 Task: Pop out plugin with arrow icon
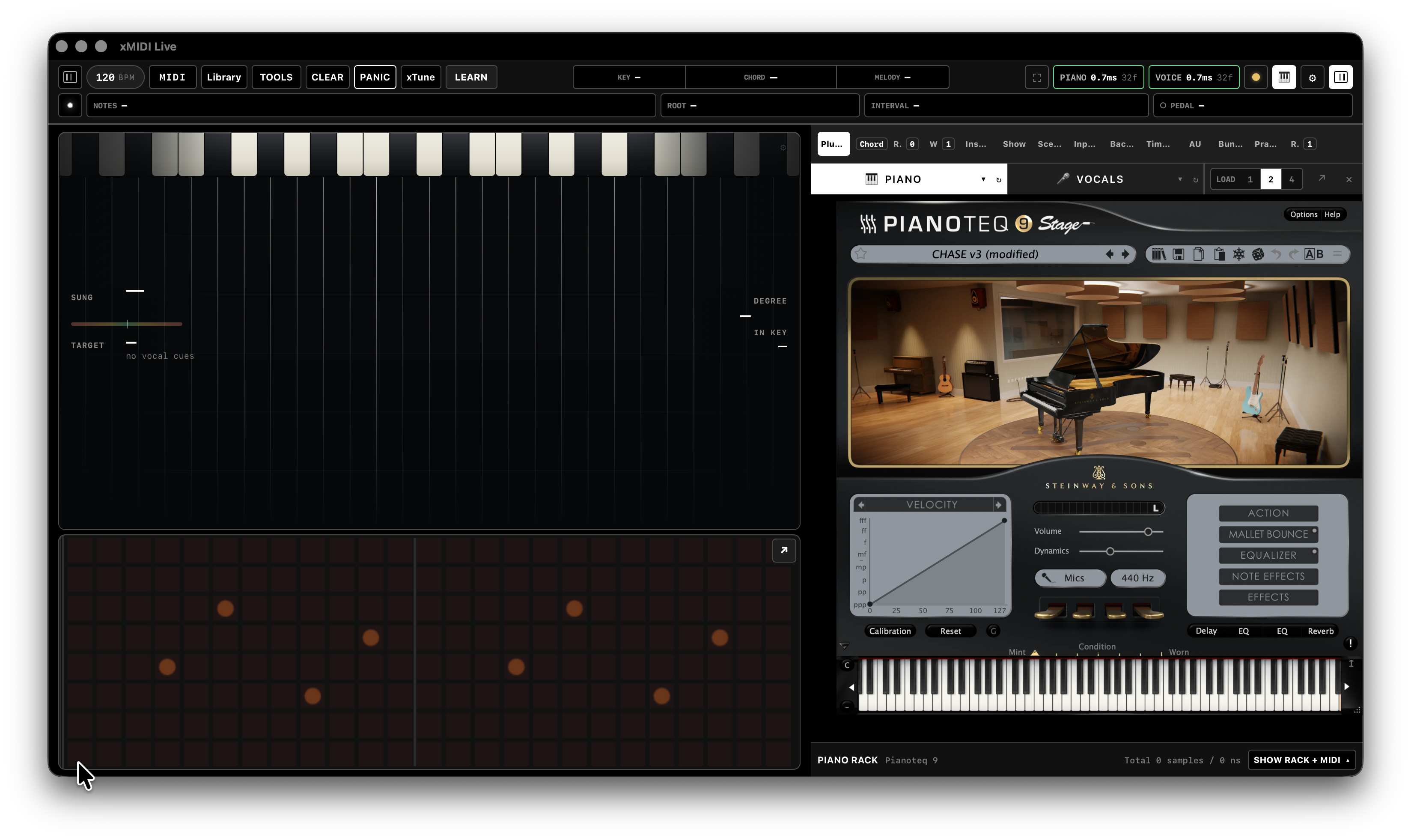pyautogui.click(x=1321, y=178)
